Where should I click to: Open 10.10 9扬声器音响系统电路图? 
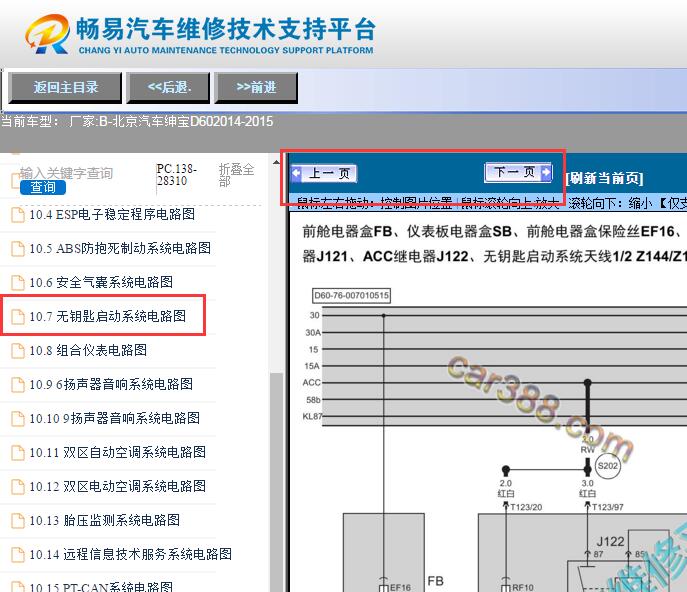[x=115, y=418]
